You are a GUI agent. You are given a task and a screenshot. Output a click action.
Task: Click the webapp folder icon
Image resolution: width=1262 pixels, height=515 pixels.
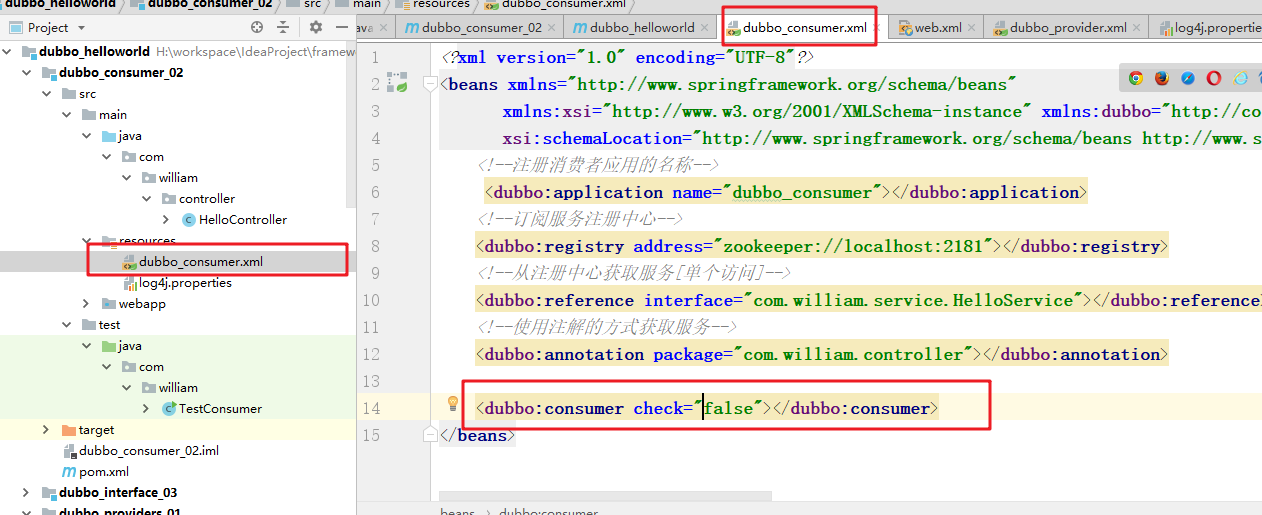[x=108, y=304]
